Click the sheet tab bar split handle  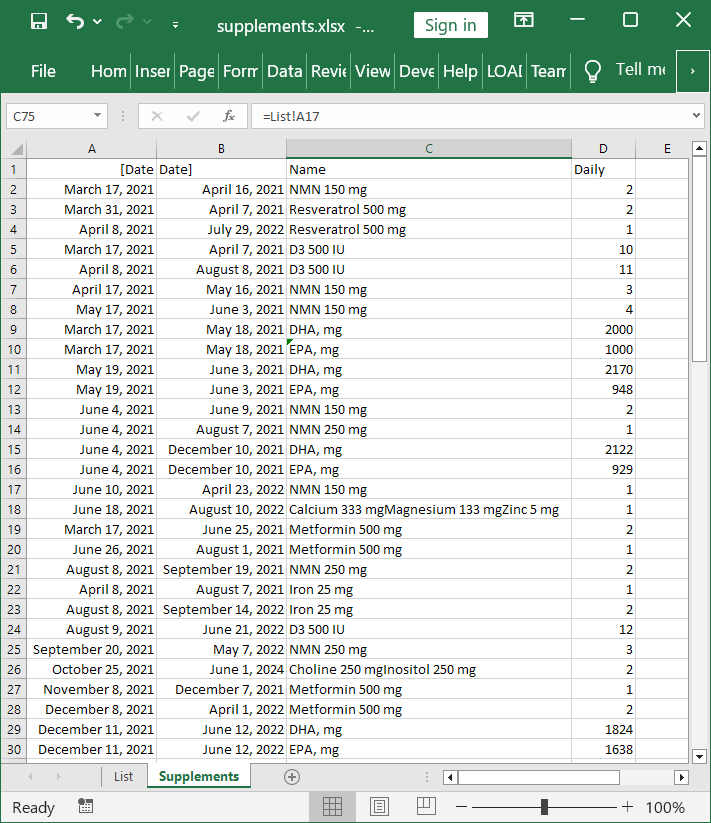[x=427, y=777]
